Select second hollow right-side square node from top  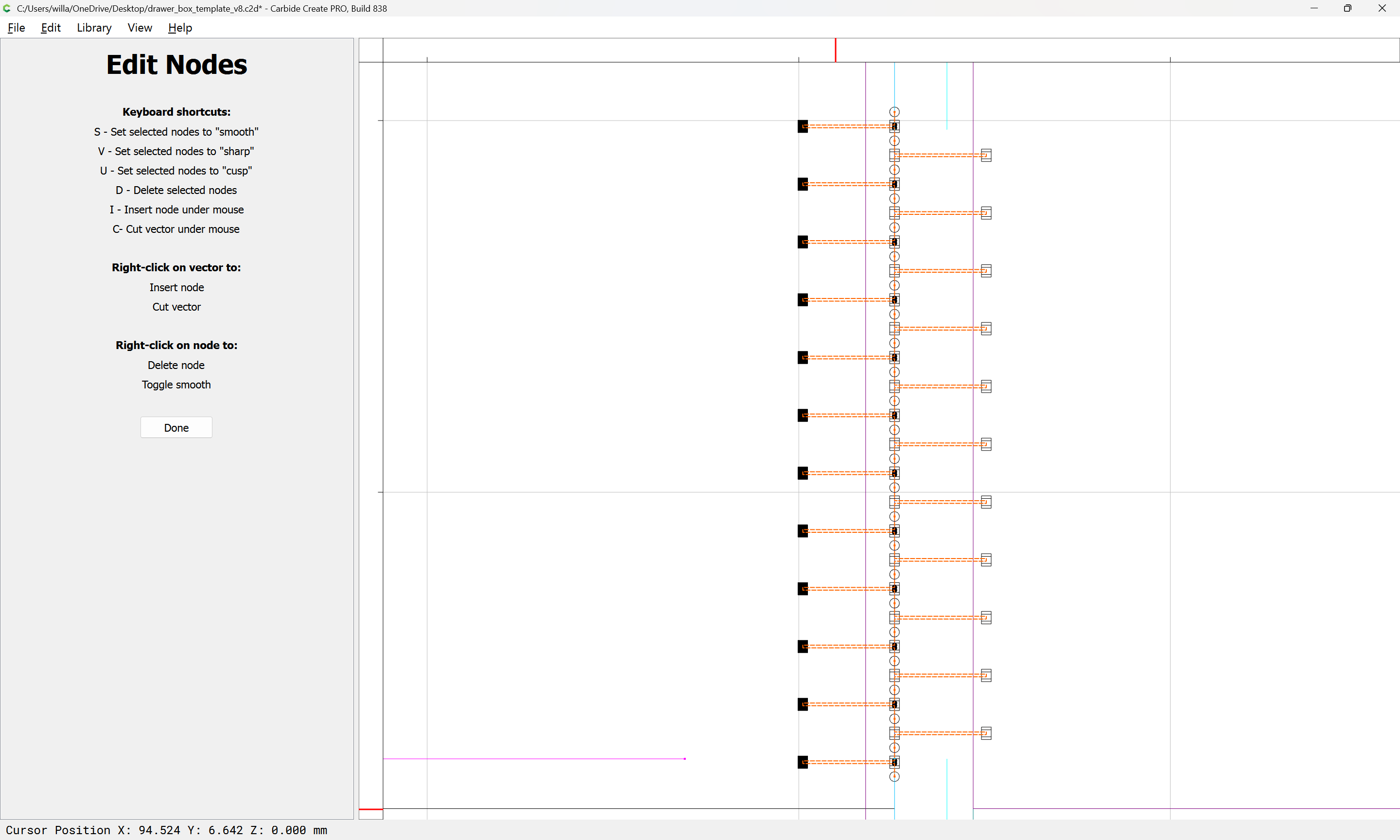986,213
